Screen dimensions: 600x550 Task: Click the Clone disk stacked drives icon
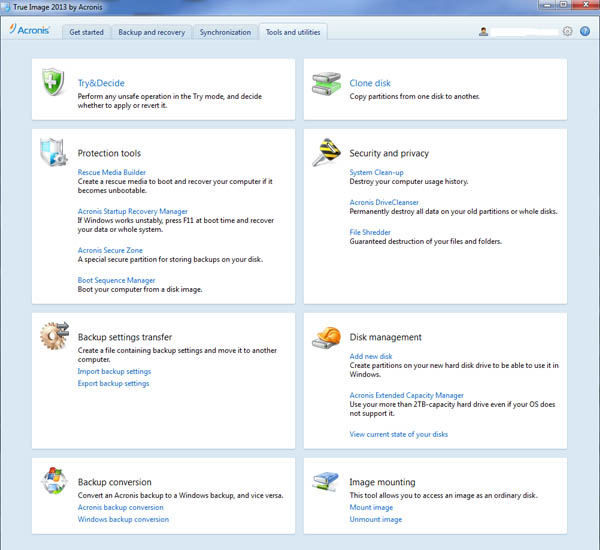[326, 83]
